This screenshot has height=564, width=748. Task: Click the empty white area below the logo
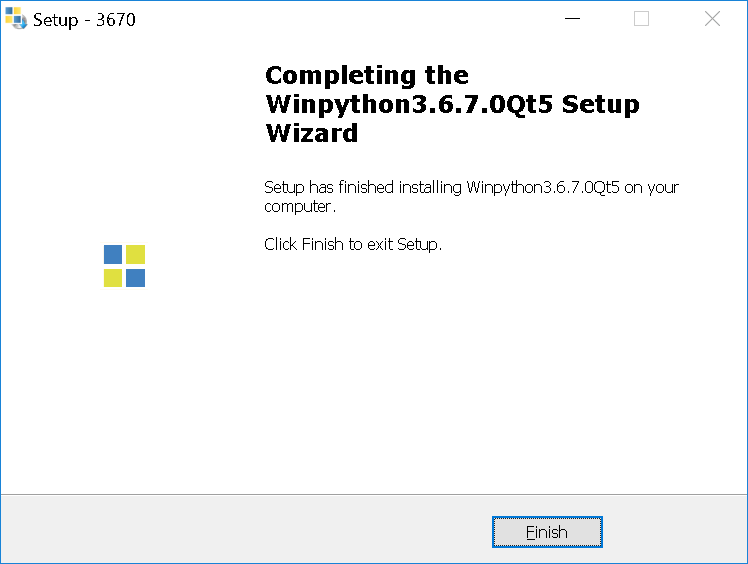coord(125,391)
